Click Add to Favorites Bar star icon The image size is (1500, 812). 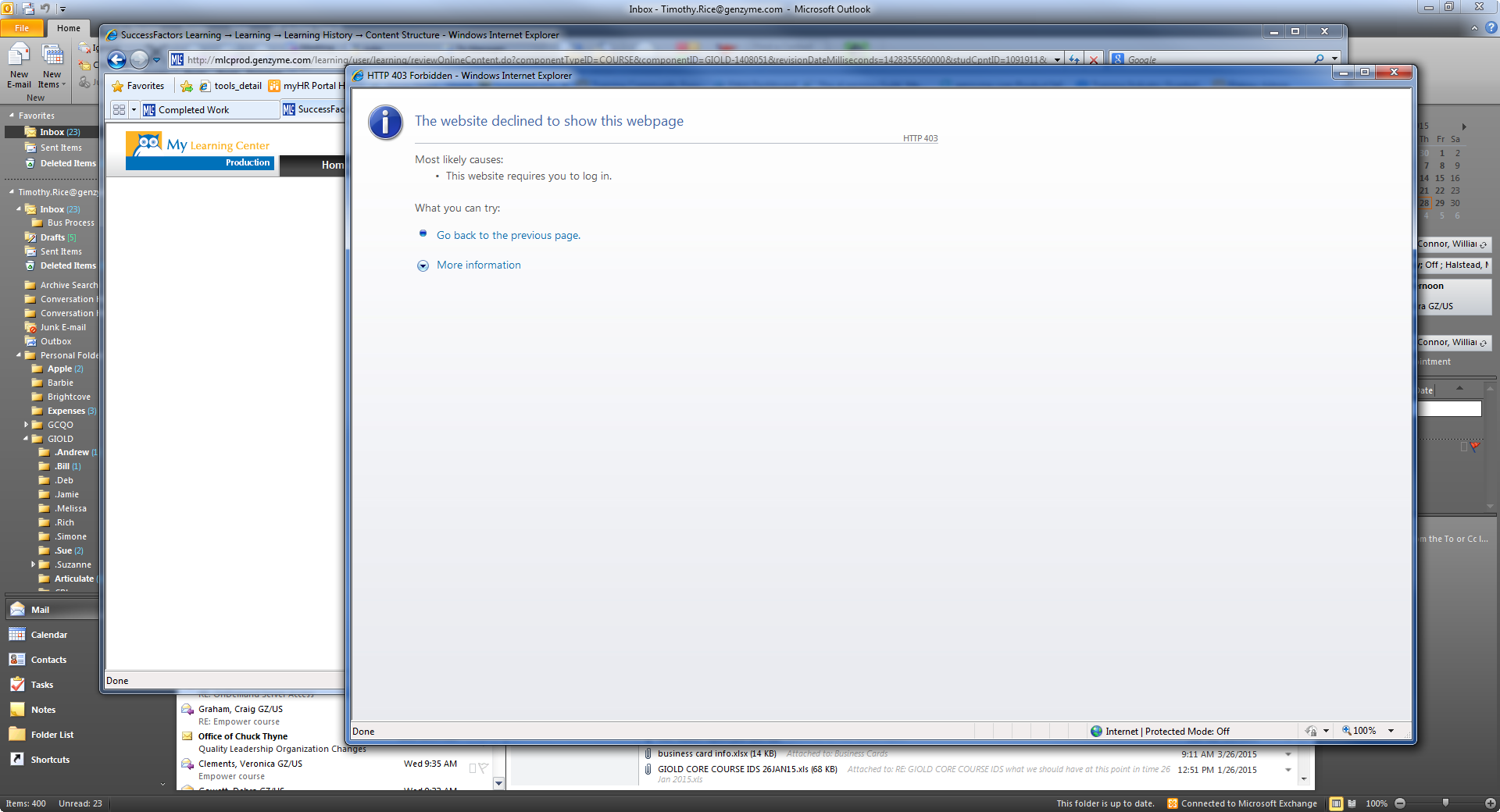pos(186,86)
